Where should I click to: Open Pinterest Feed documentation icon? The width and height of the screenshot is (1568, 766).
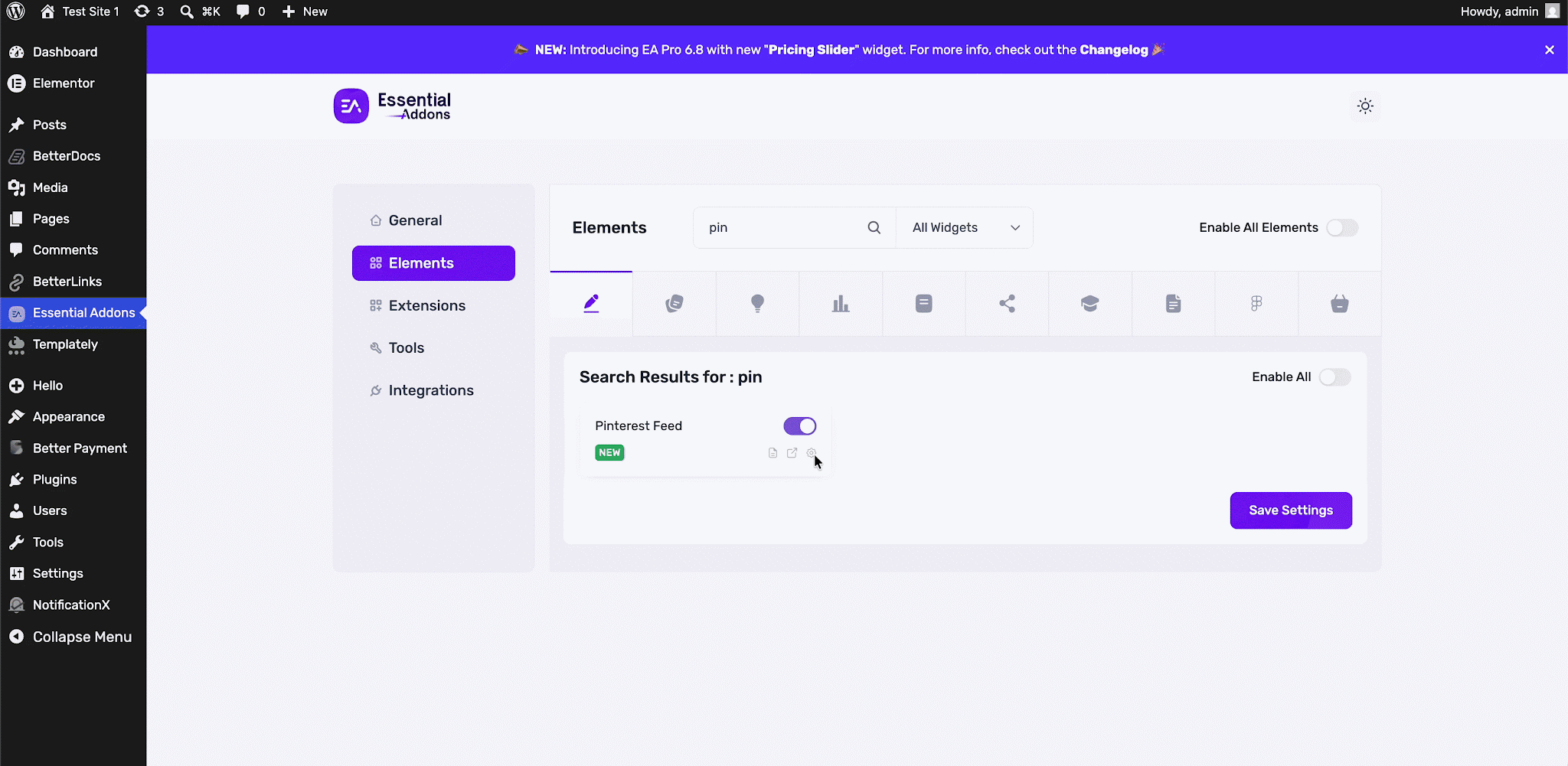point(773,453)
